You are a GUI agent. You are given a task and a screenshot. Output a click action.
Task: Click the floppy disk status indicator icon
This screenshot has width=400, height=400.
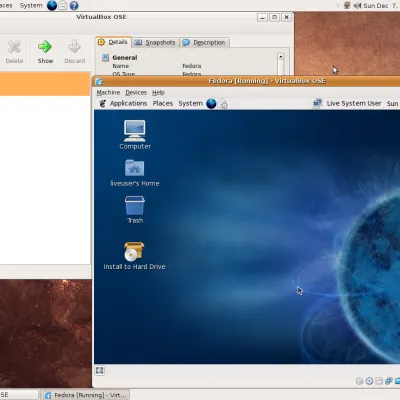tap(379, 381)
